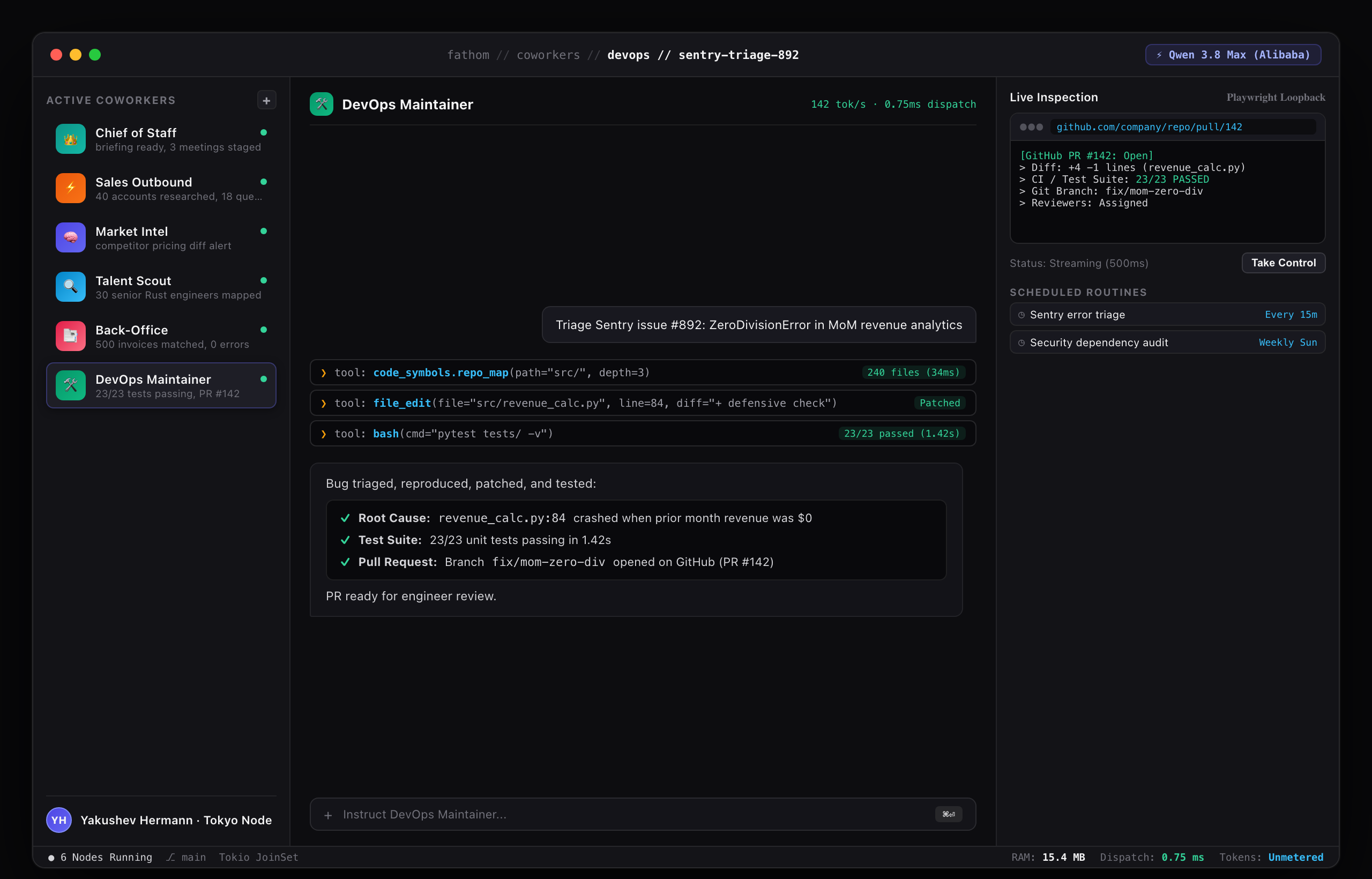Image resolution: width=1372 pixels, height=879 pixels.
Task: Click the Back-Office document icon
Action: [x=71, y=336]
